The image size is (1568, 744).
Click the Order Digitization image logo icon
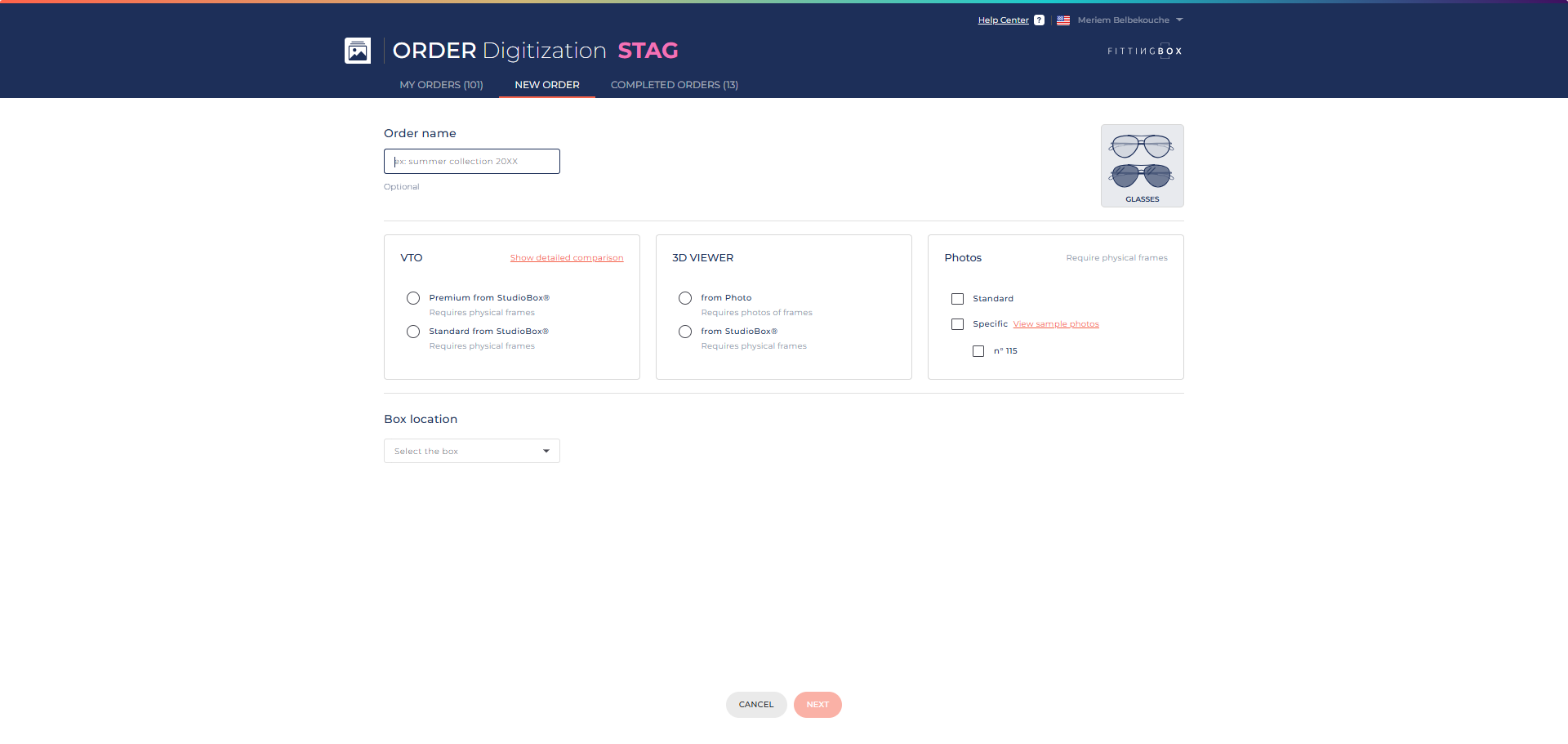click(x=358, y=51)
